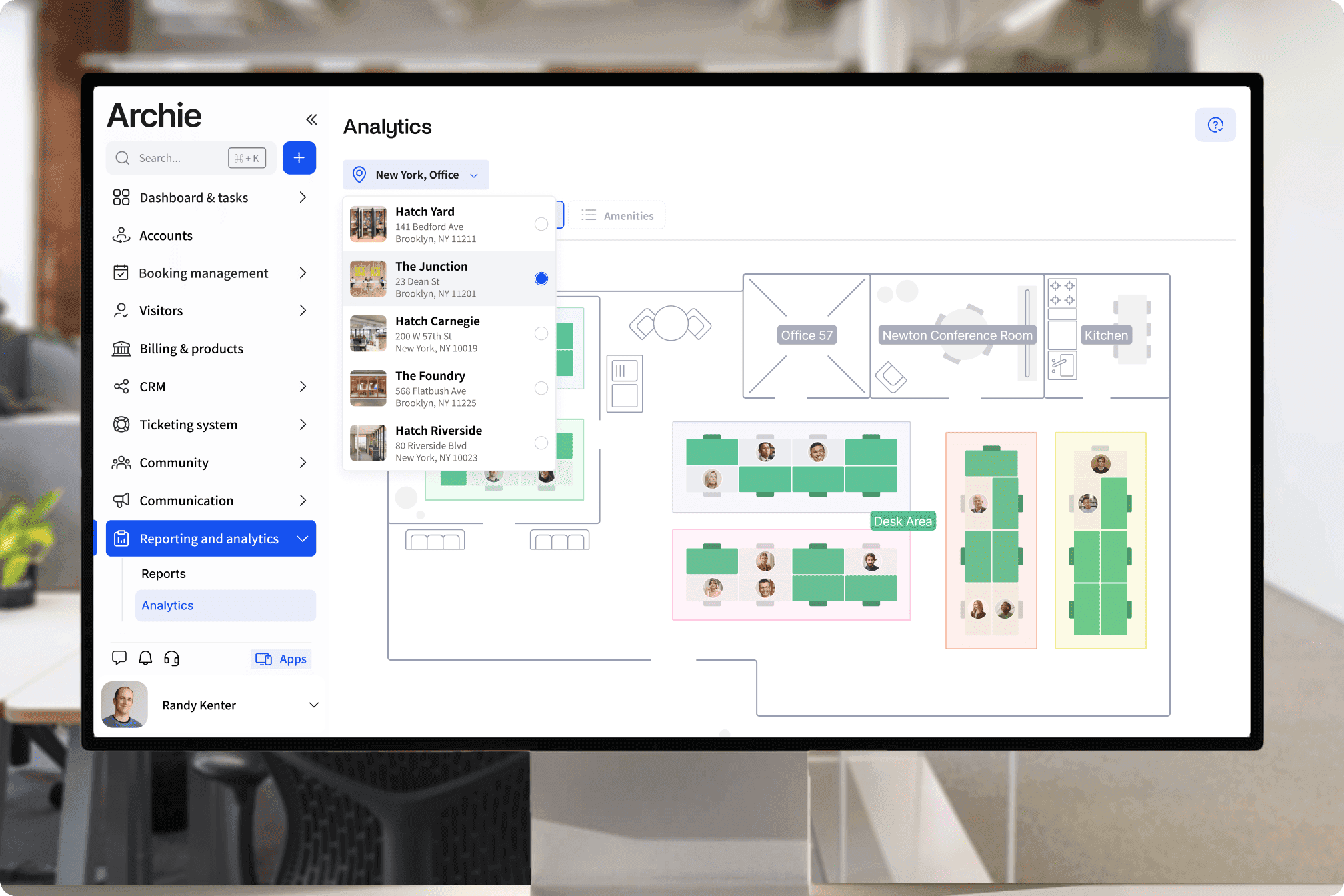Select the Analytics submenu item
The width and height of the screenshot is (1344, 896).
tap(167, 605)
